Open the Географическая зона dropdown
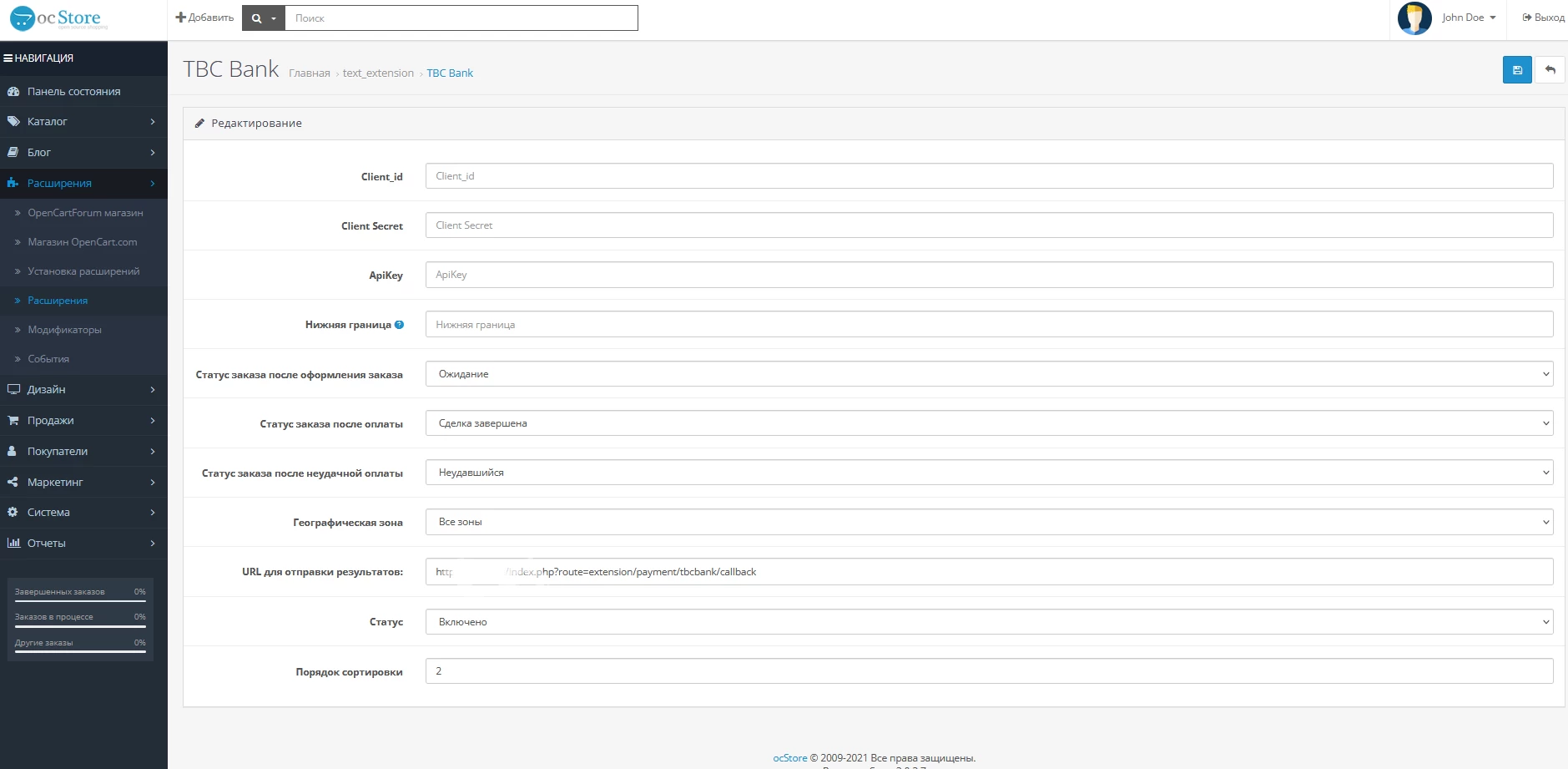 point(989,522)
